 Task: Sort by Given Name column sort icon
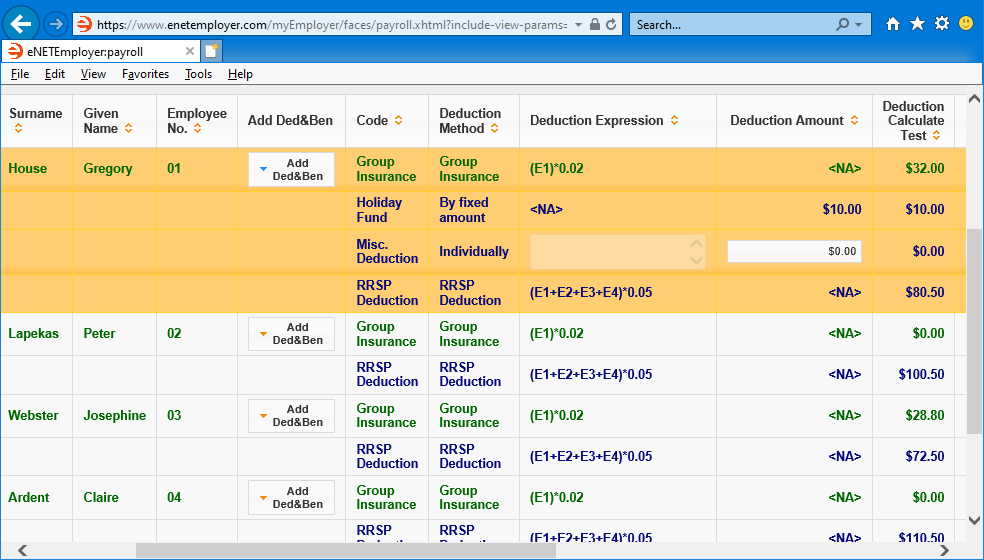(128, 129)
